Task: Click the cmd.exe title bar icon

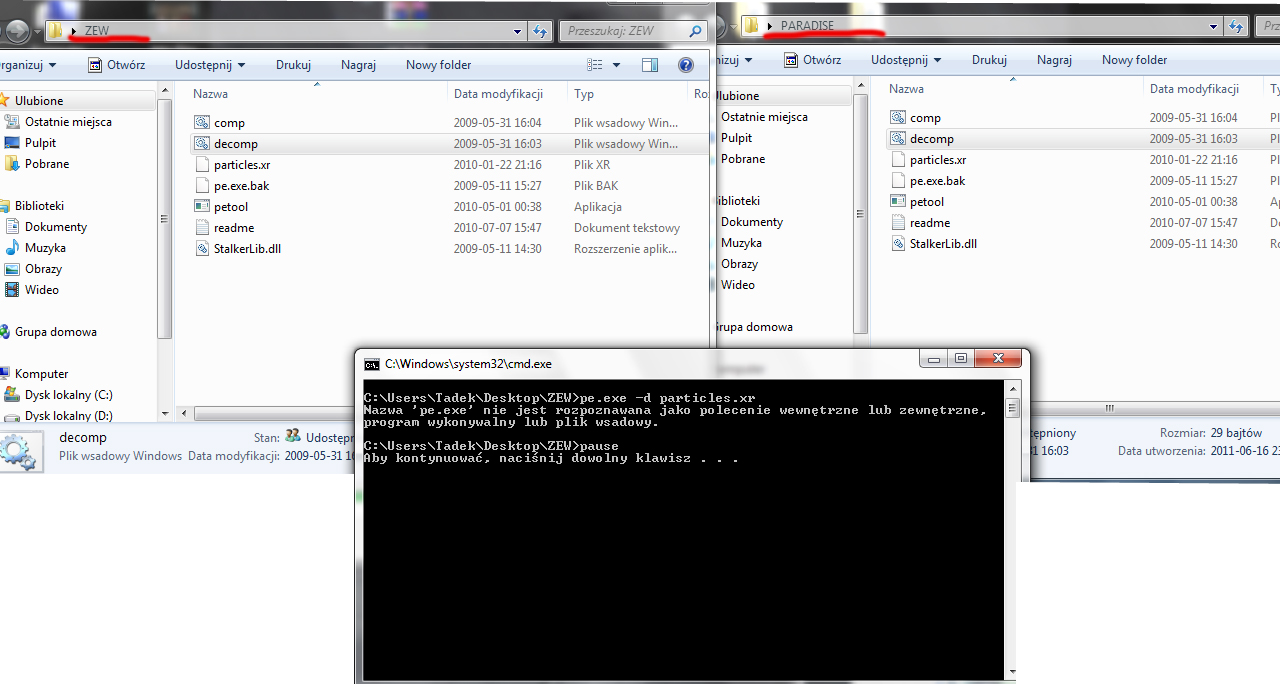Action: point(371,364)
